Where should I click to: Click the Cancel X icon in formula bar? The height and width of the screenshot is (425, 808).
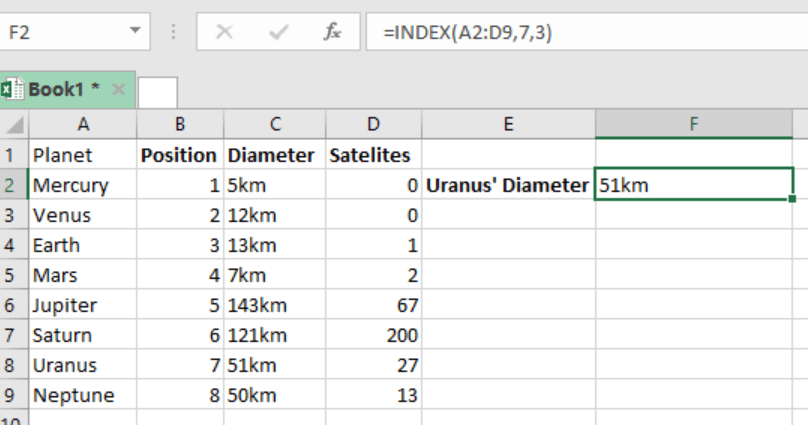tap(225, 32)
